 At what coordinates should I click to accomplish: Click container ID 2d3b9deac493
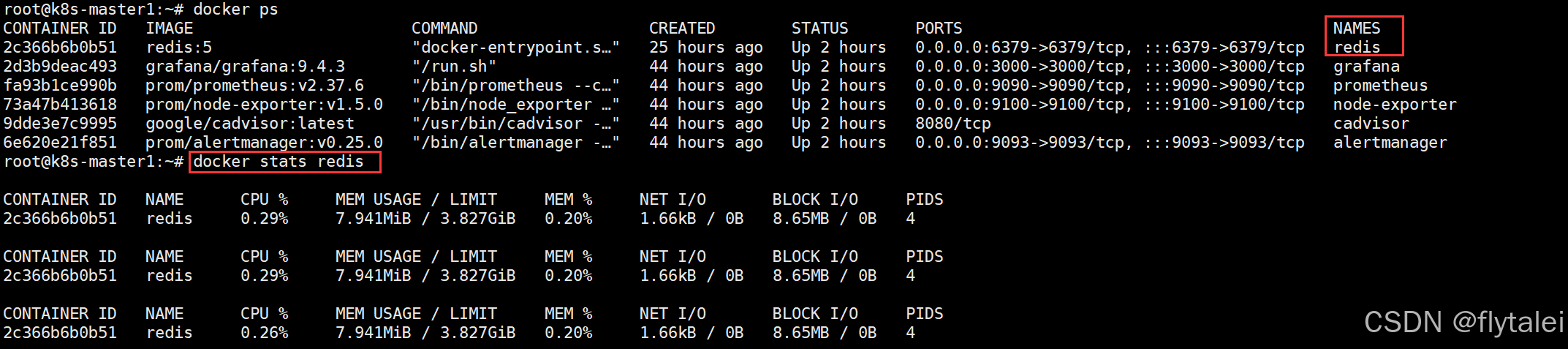pyautogui.click(x=60, y=67)
